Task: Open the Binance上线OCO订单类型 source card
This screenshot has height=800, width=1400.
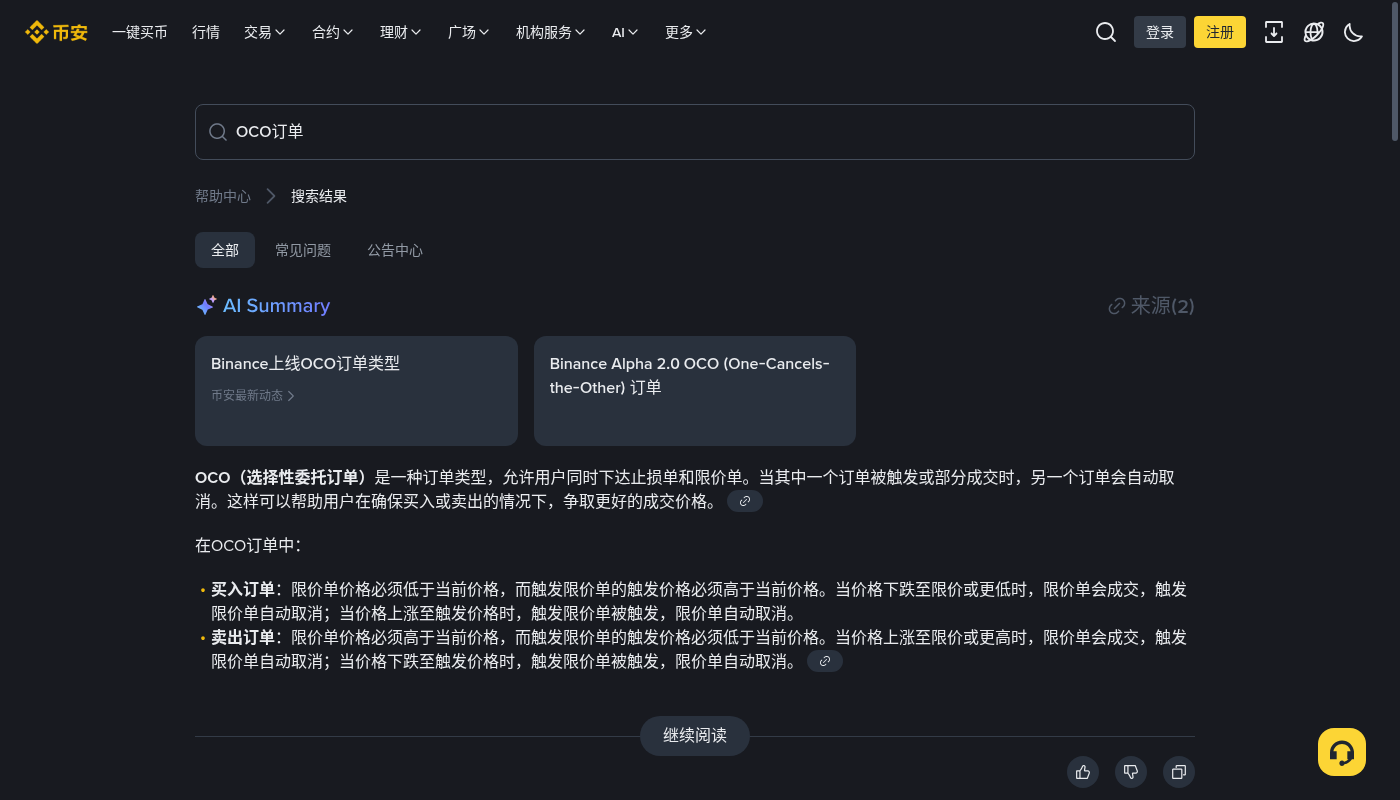Action: [356, 391]
